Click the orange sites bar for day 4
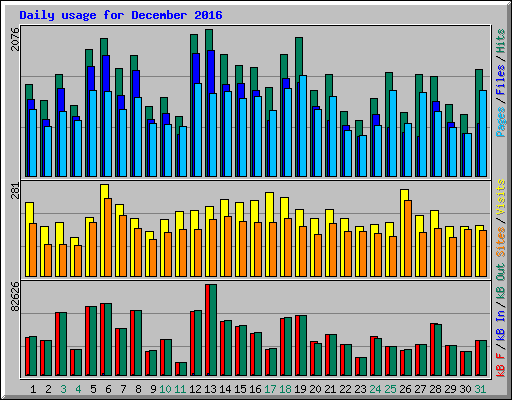The height and width of the screenshot is (400, 512). point(78,261)
